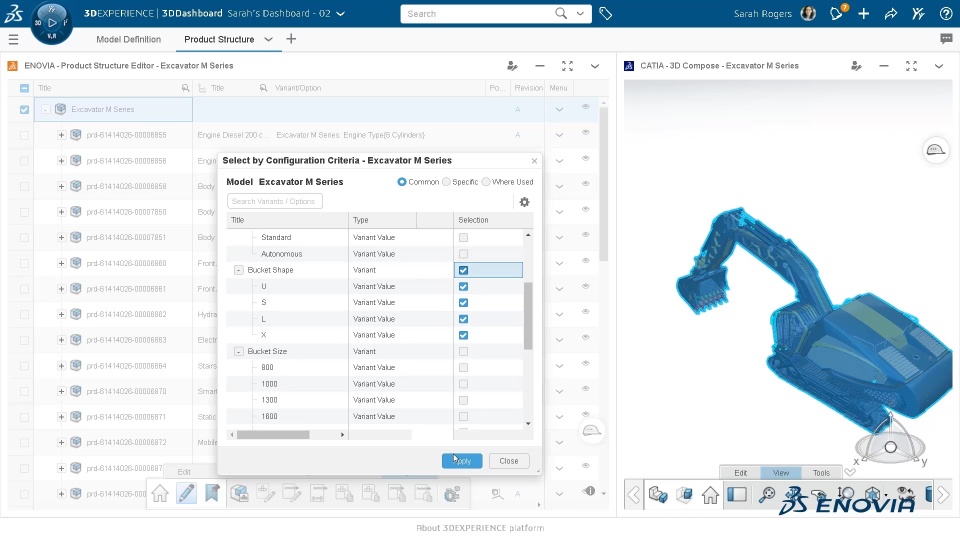Add a new dashboard tab

click(291, 39)
